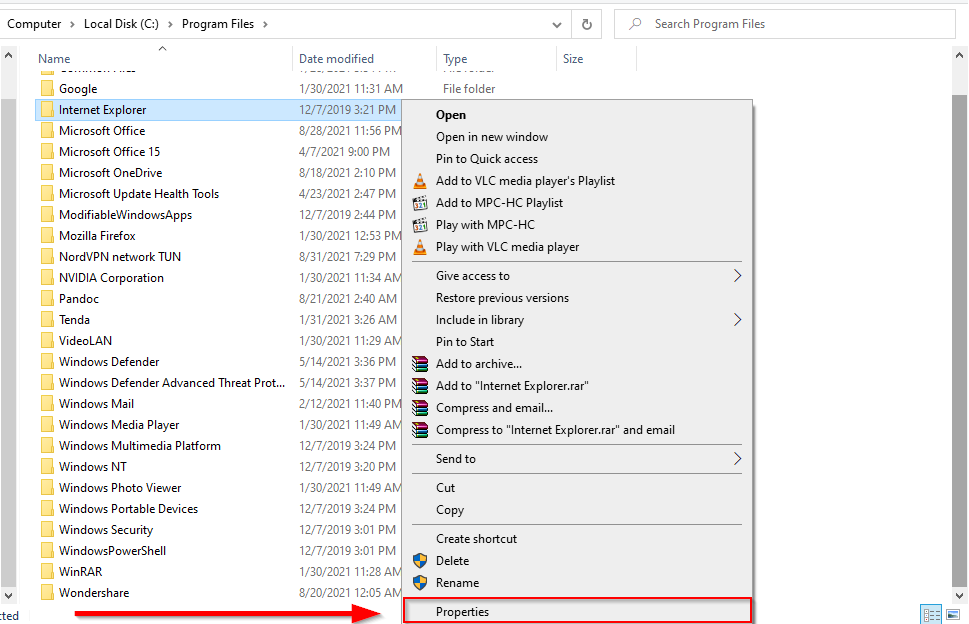Click the shield icon beside Rename

tap(420, 583)
